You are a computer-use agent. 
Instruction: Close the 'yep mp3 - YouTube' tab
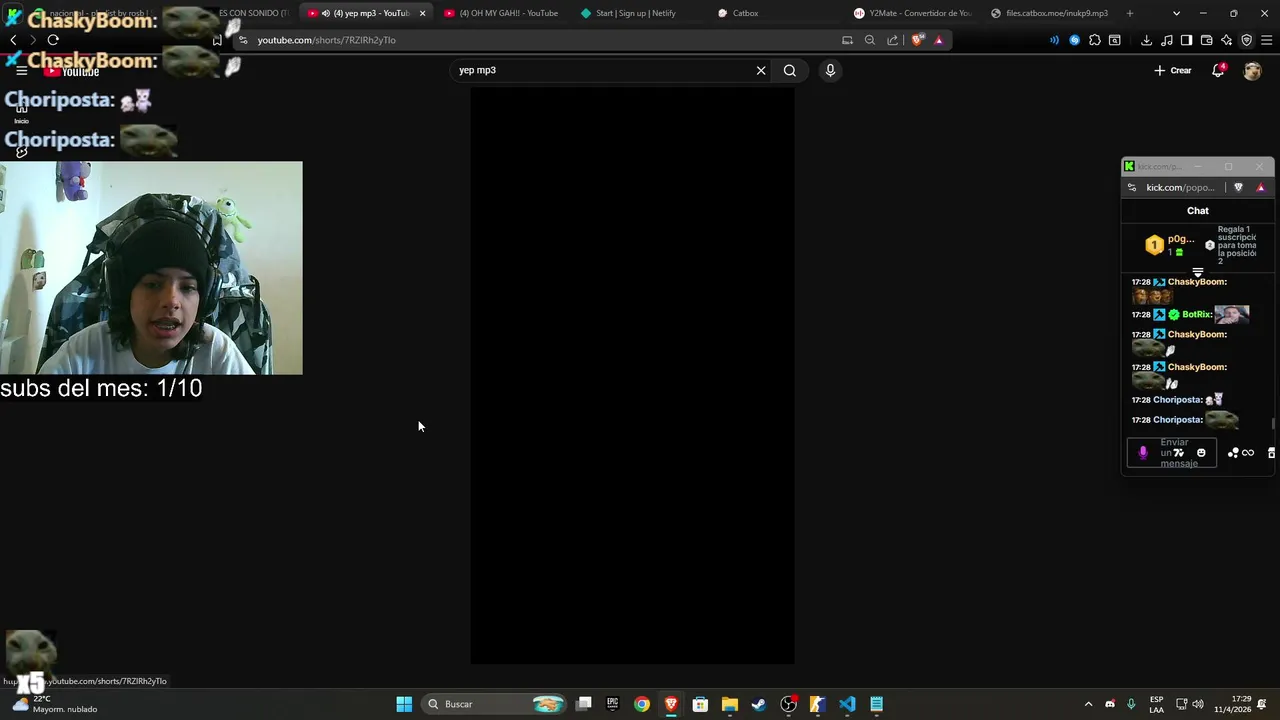(422, 13)
